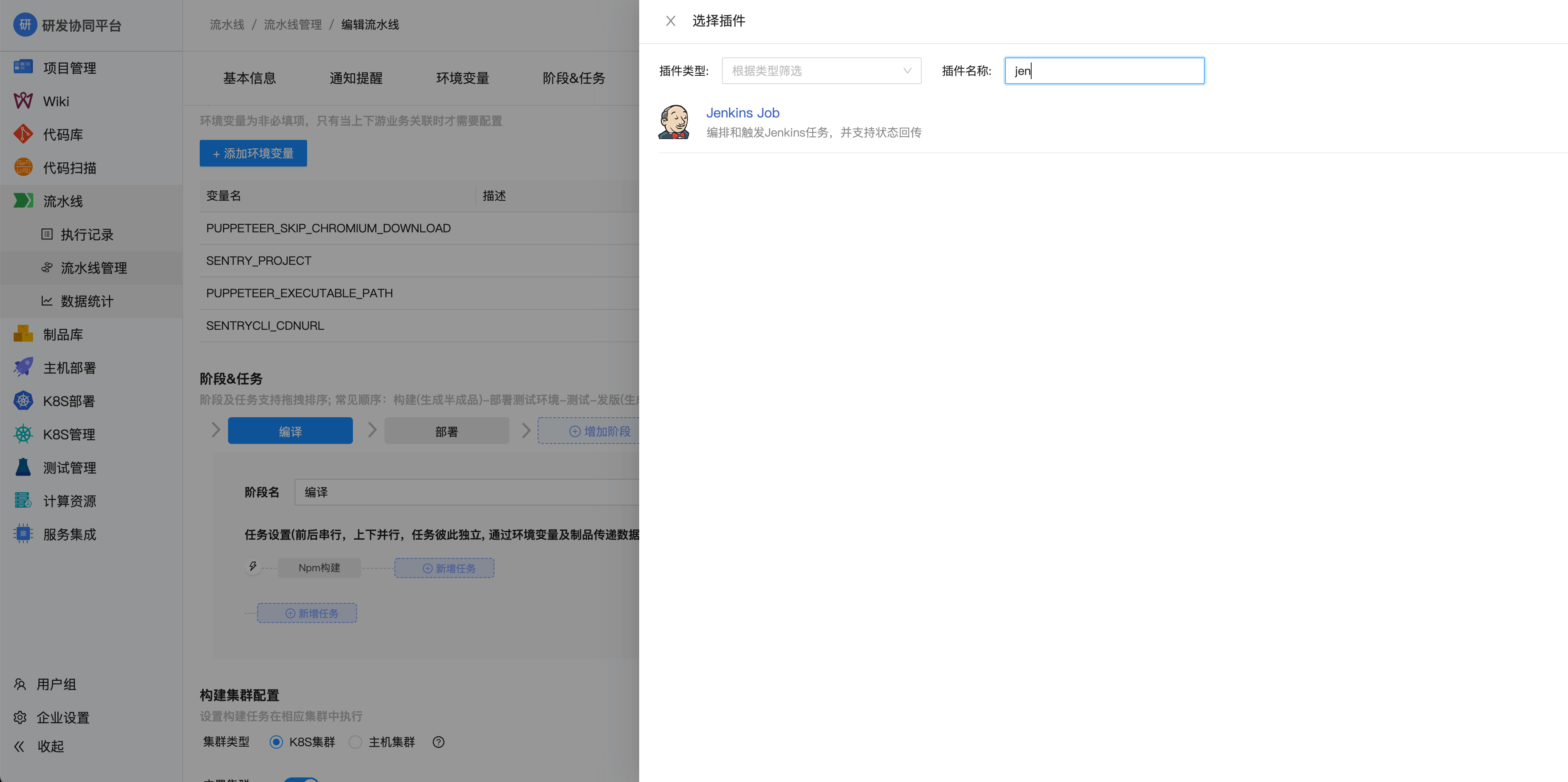Screen dimensions: 1568x782
Task: Collapse the sidebar with 收起 chevrons
Action: tap(20, 746)
